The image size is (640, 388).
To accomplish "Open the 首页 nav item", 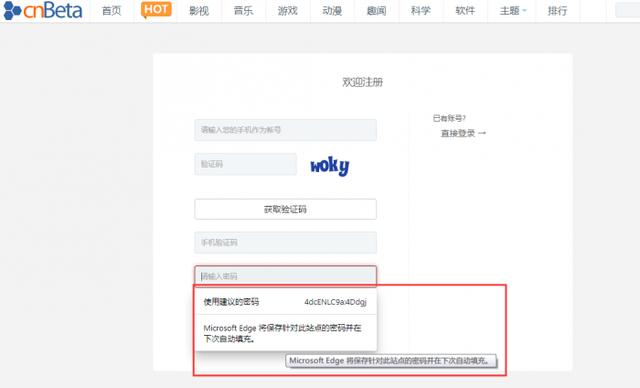I will 111,11.
